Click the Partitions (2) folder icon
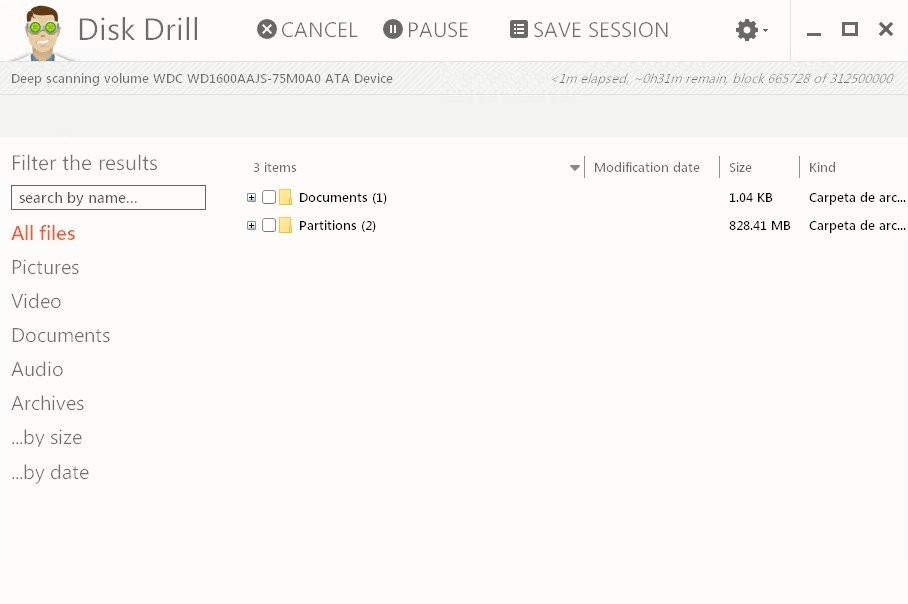908x604 pixels. (x=285, y=225)
